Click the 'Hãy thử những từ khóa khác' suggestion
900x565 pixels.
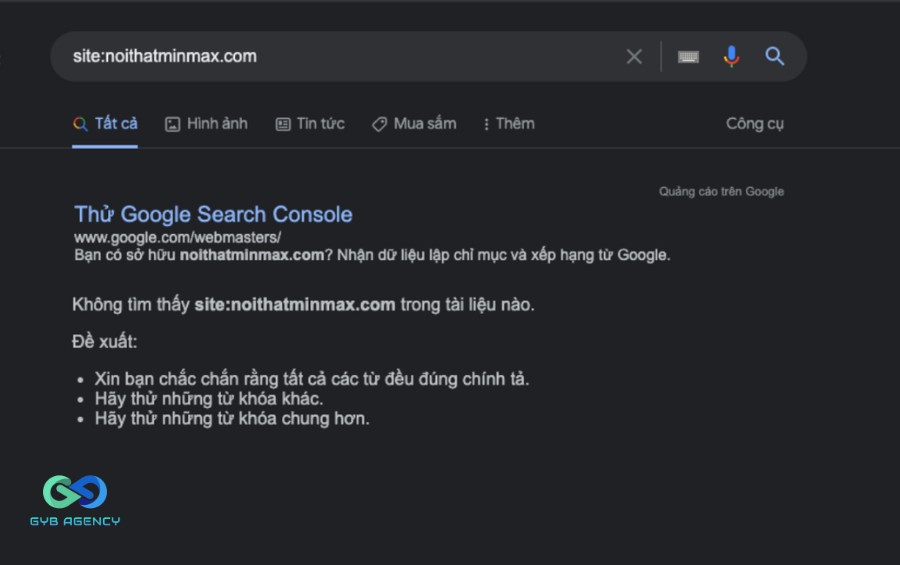tap(209, 398)
